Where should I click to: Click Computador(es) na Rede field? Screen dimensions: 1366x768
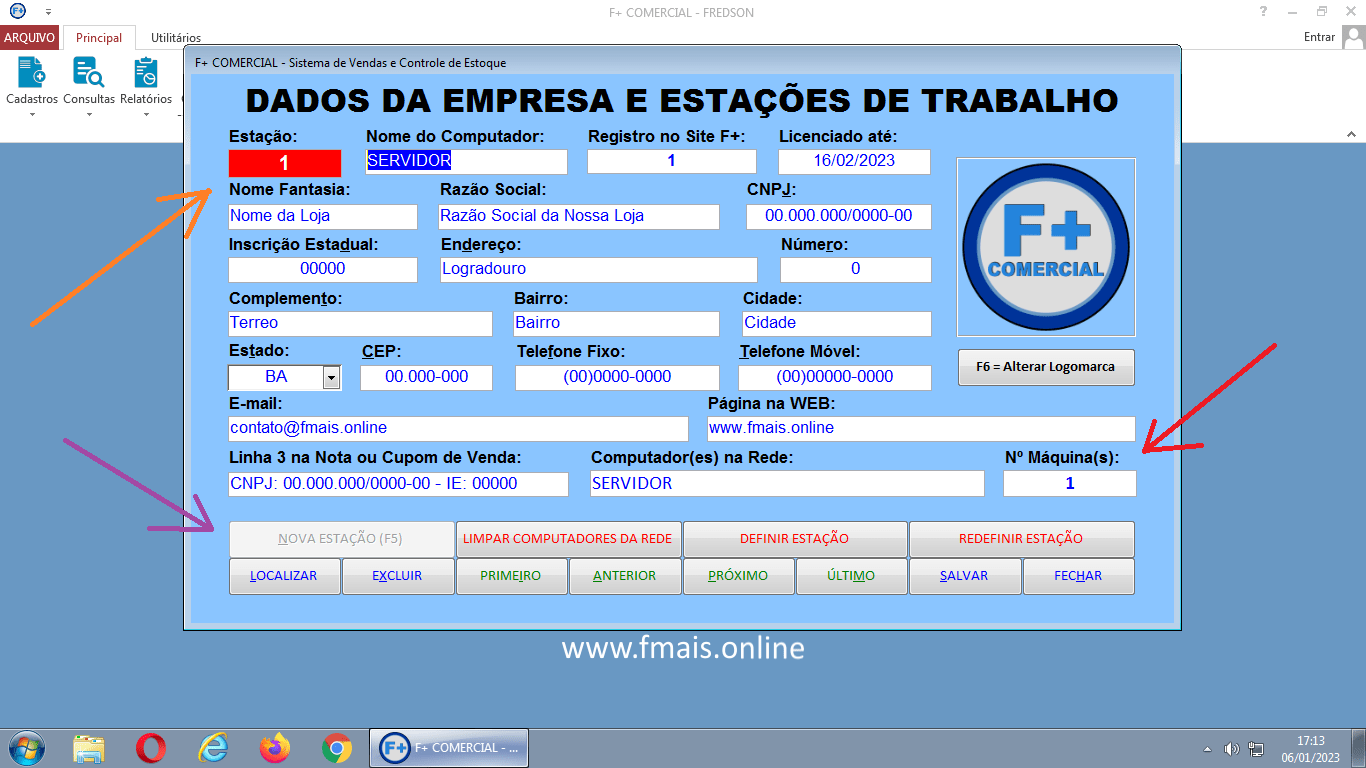tap(787, 484)
